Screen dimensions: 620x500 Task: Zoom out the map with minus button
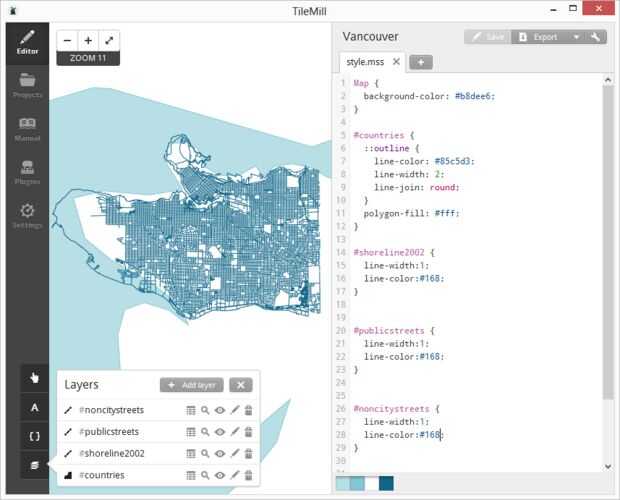pos(67,41)
